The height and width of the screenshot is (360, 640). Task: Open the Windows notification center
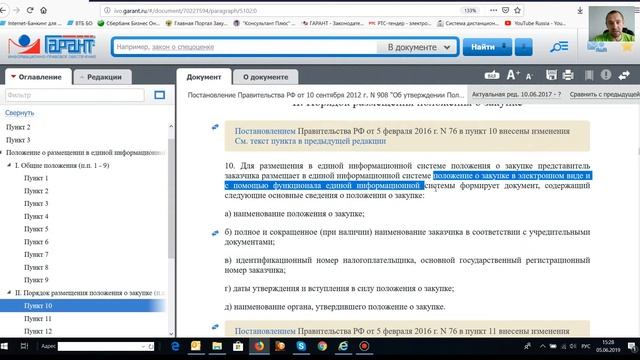632,347
